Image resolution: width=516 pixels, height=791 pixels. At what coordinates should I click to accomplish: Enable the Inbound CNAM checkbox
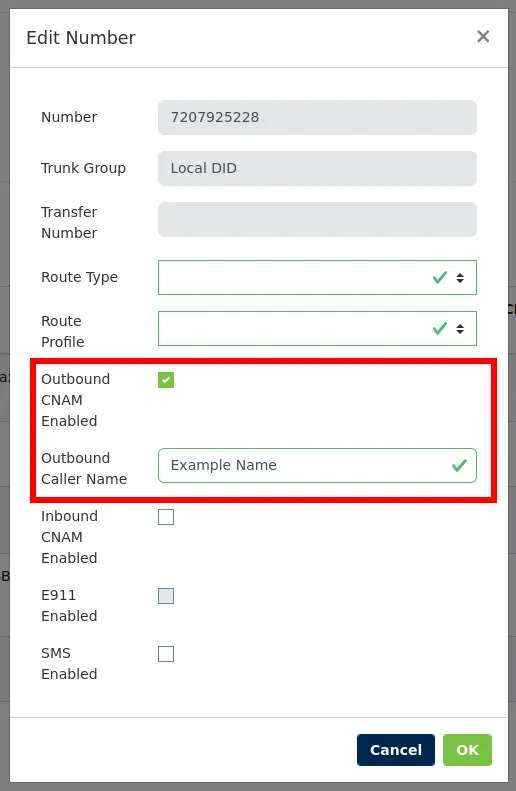(166, 517)
